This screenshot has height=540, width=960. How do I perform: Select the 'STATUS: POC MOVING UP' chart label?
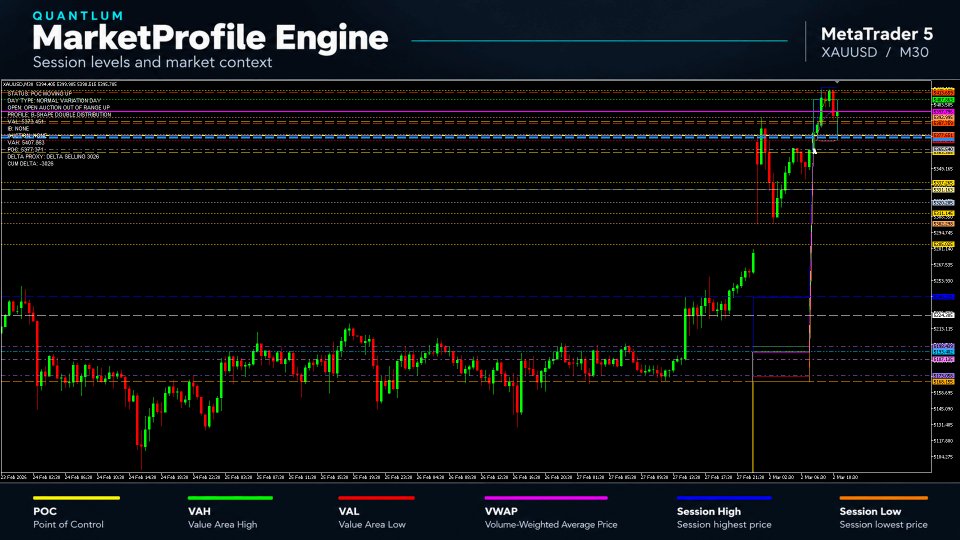39,94
